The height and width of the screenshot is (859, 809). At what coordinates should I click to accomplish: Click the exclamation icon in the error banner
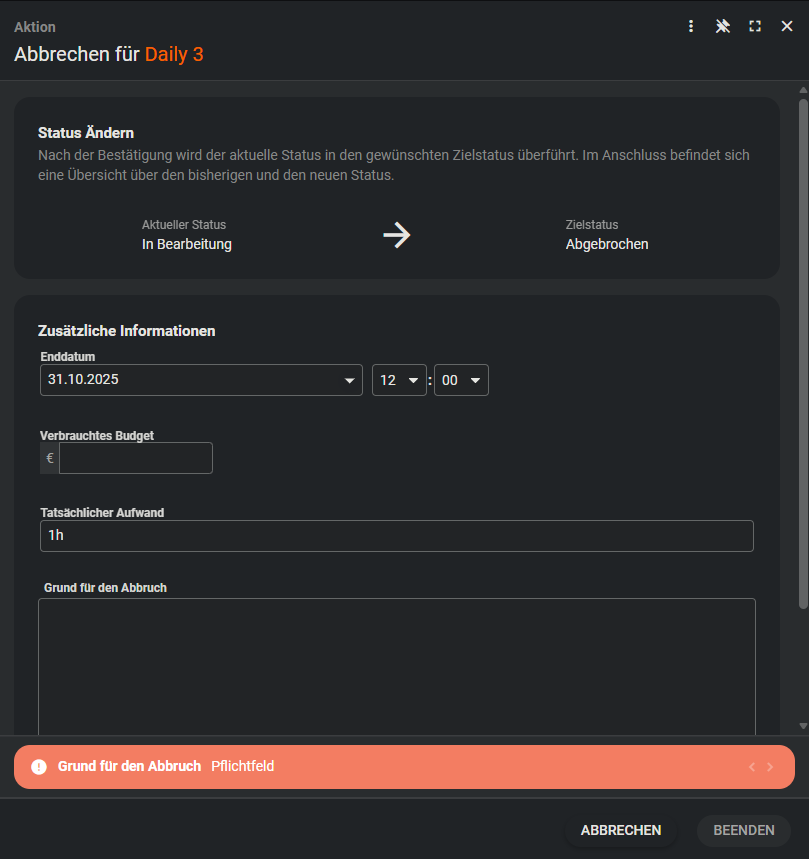[39, 767]
